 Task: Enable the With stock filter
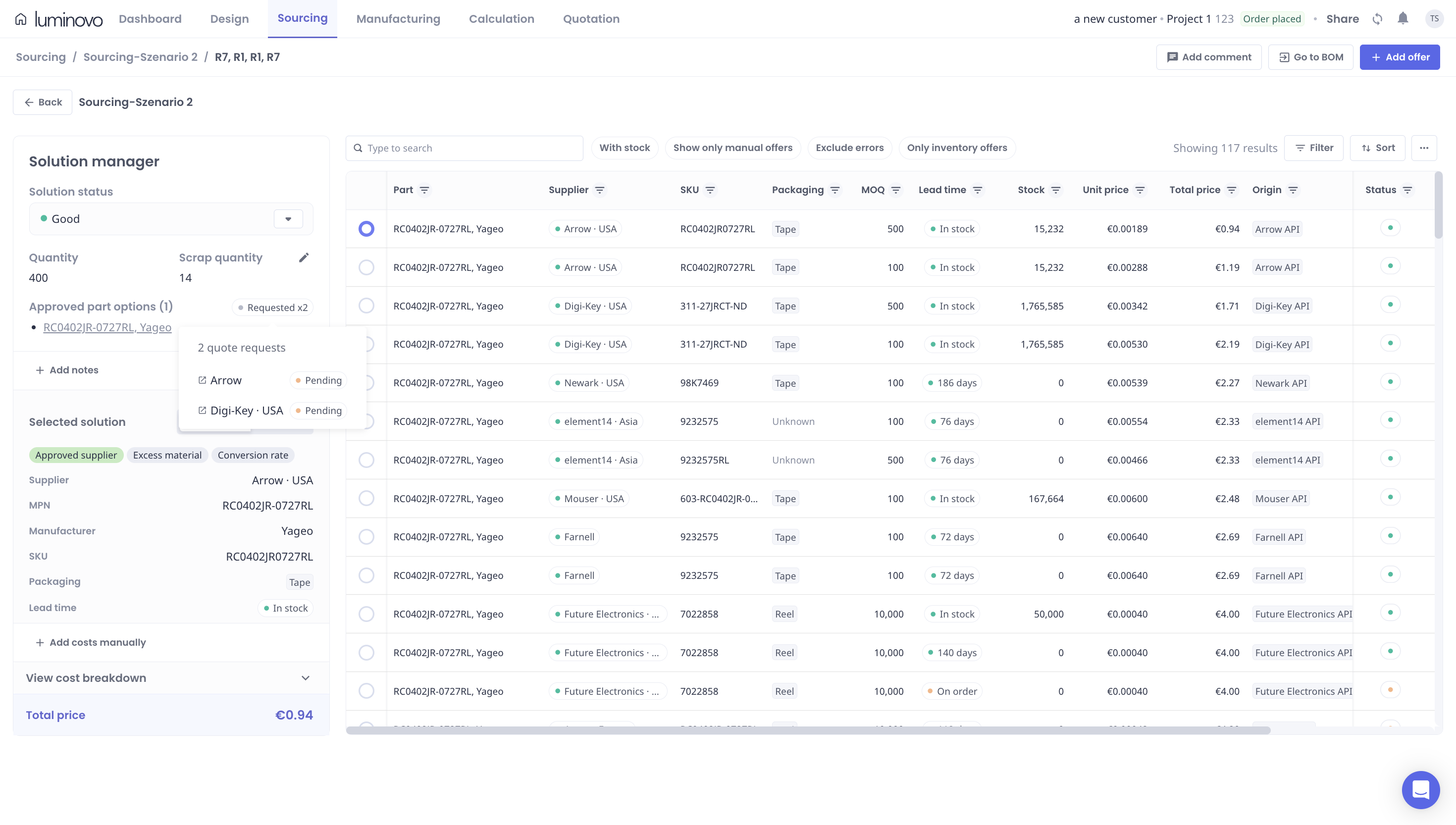624,148
